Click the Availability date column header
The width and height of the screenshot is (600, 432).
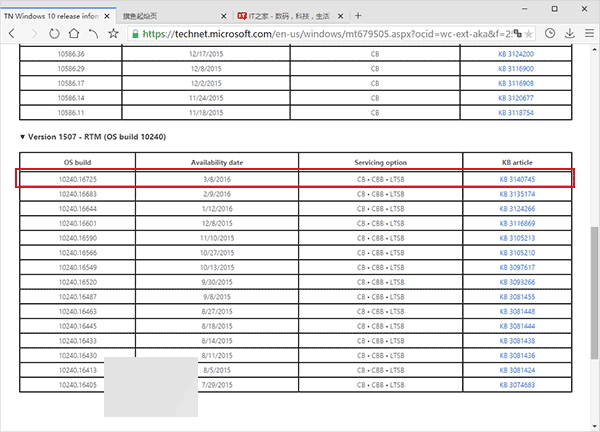(x=217, y=162)
